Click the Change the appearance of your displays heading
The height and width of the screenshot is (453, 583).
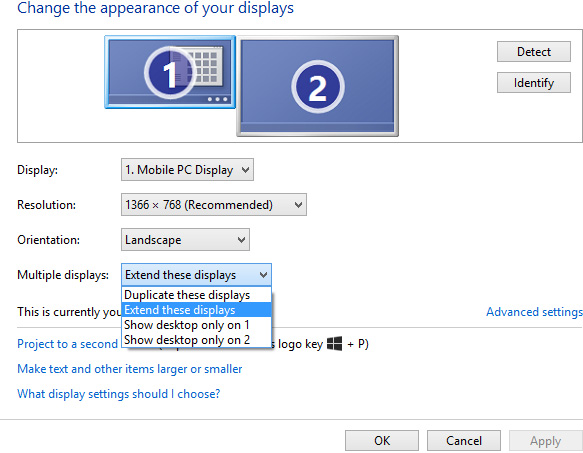155,8
